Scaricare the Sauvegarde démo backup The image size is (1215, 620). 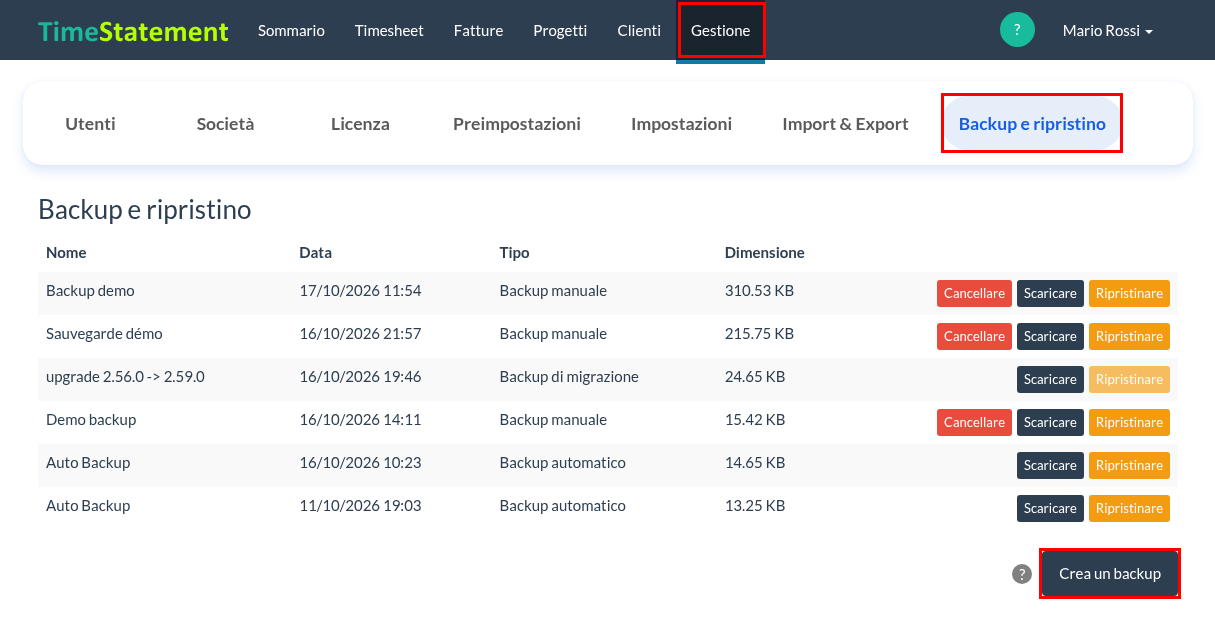point(1050,337)
